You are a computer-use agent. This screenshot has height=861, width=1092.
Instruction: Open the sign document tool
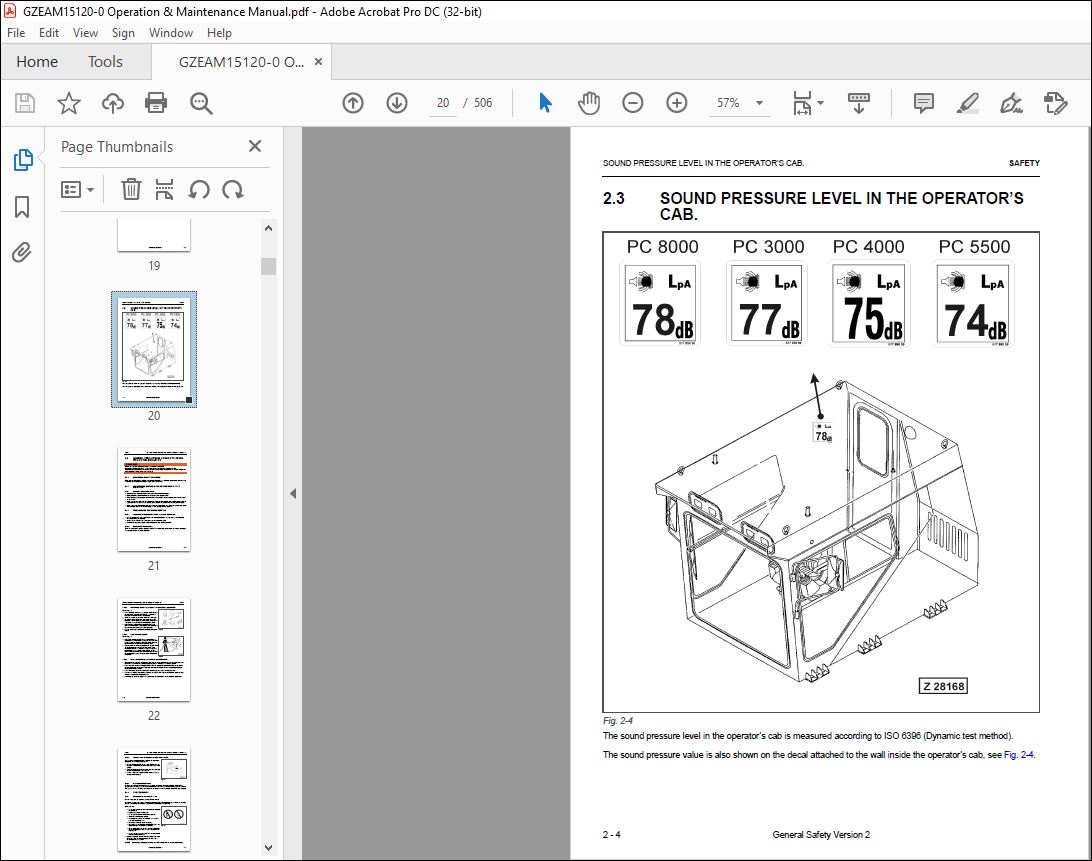point(1011,103)
